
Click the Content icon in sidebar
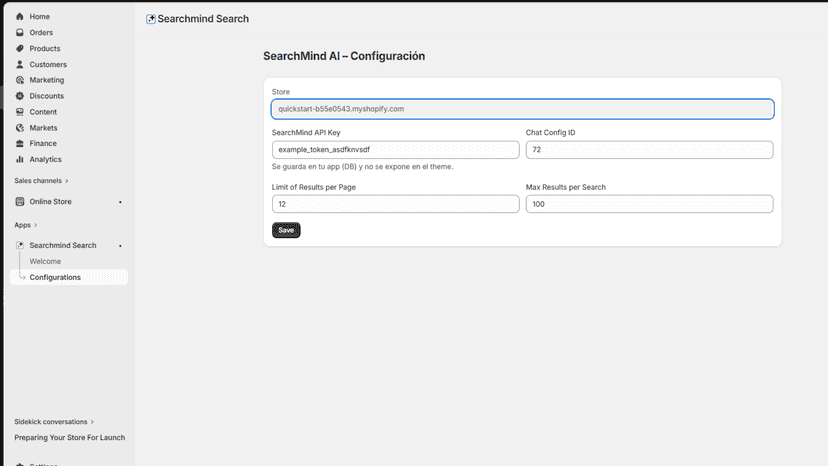(x=20, y=111)
